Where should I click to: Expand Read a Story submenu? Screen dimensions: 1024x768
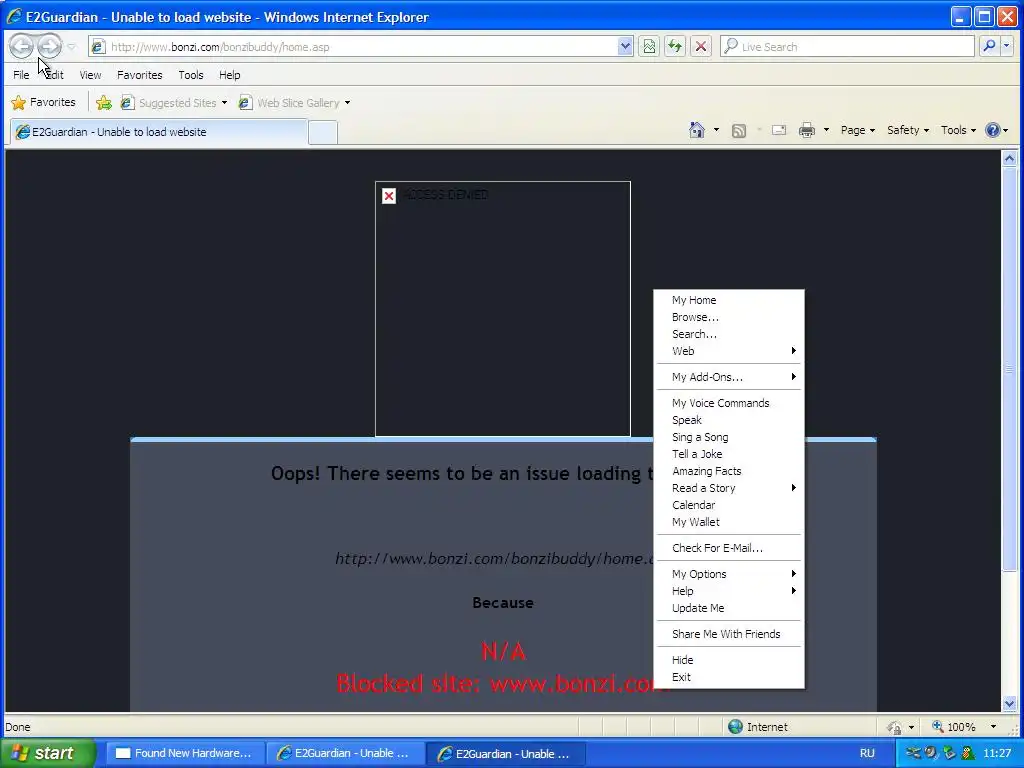[729, 488]
